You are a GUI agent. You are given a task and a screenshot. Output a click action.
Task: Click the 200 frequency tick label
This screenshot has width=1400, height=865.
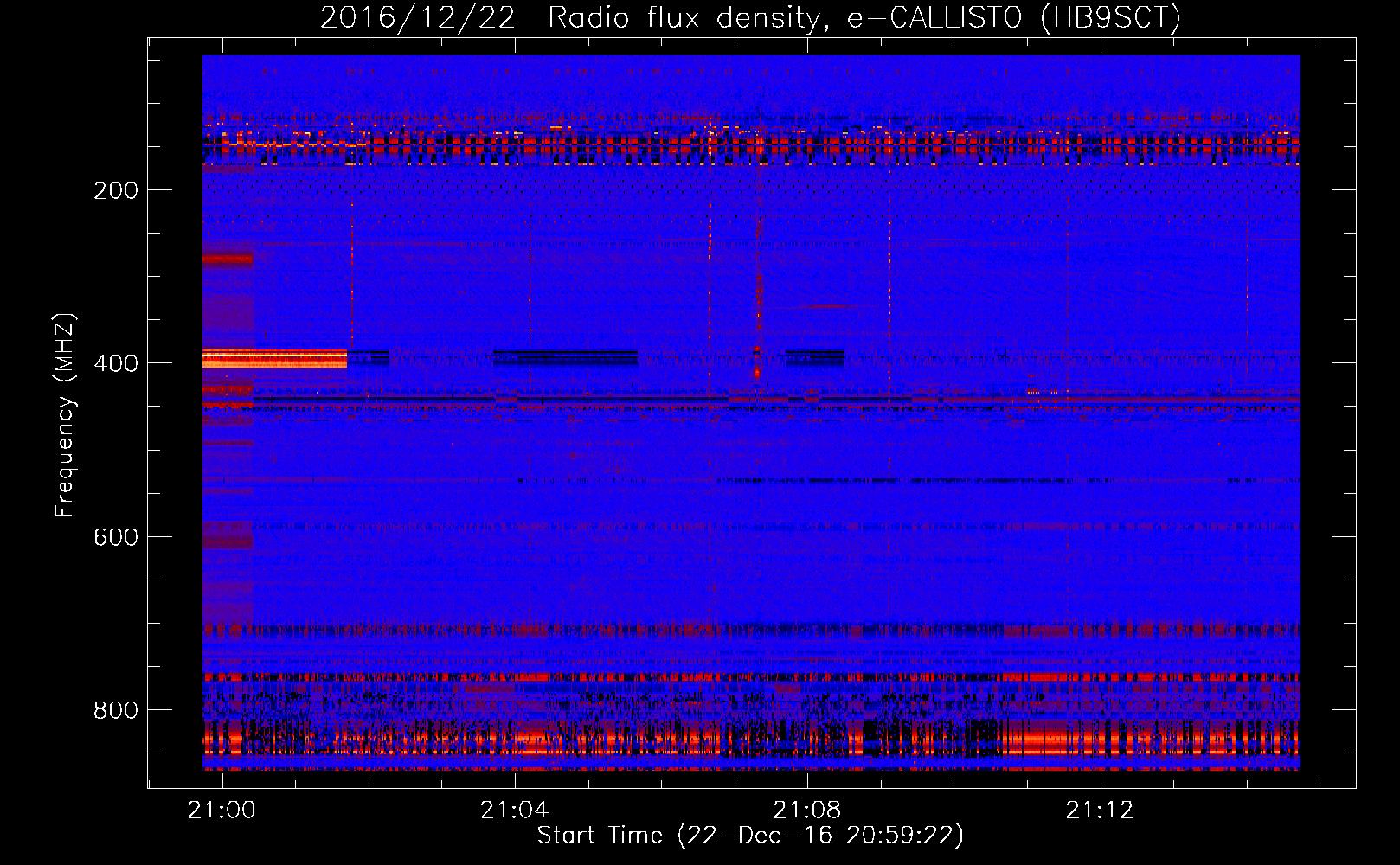[116, 190]
